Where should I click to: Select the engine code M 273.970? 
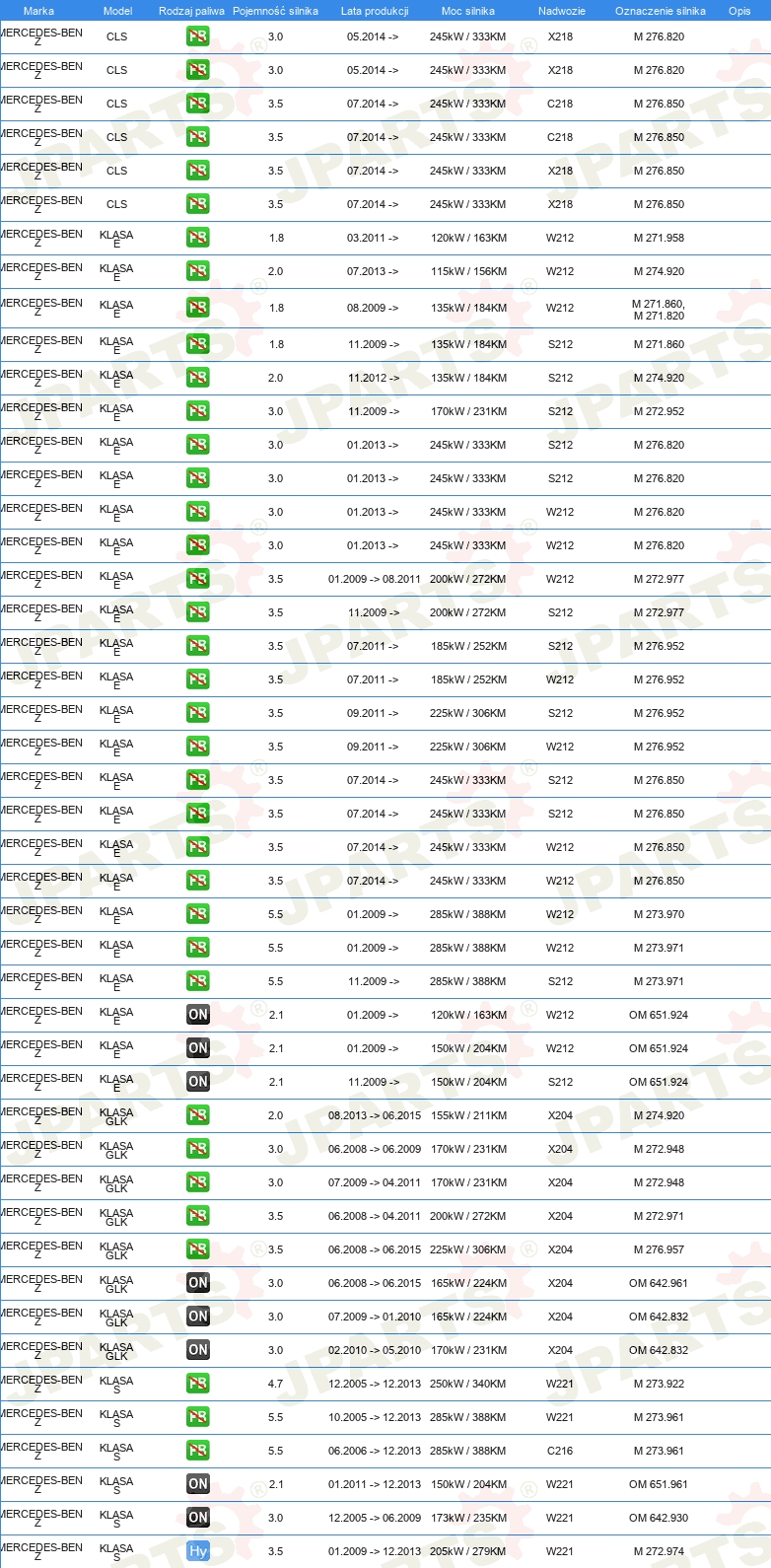pyautogui.click(x=659, y=914)
